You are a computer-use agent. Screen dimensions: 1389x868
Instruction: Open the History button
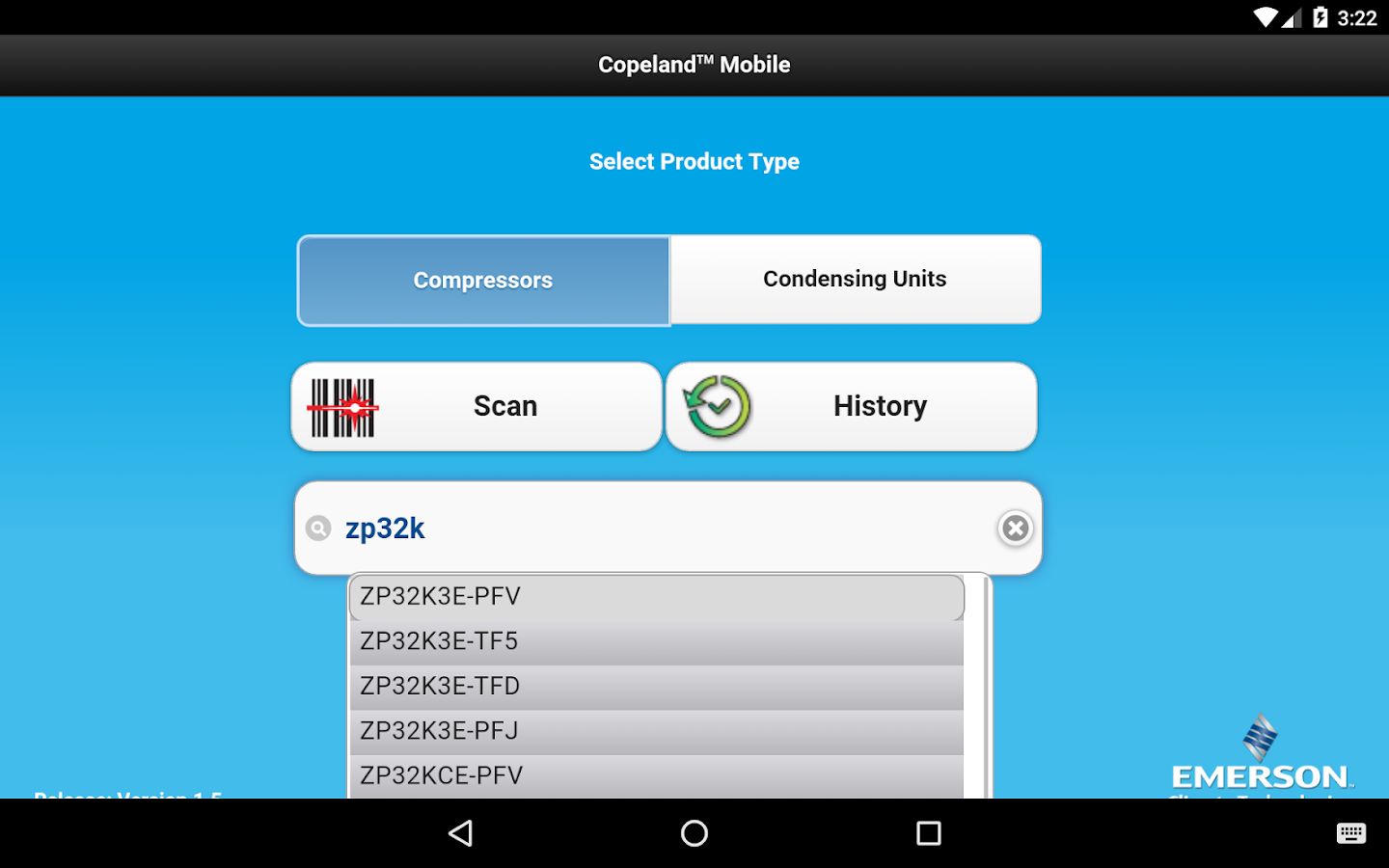click(852, 407)
